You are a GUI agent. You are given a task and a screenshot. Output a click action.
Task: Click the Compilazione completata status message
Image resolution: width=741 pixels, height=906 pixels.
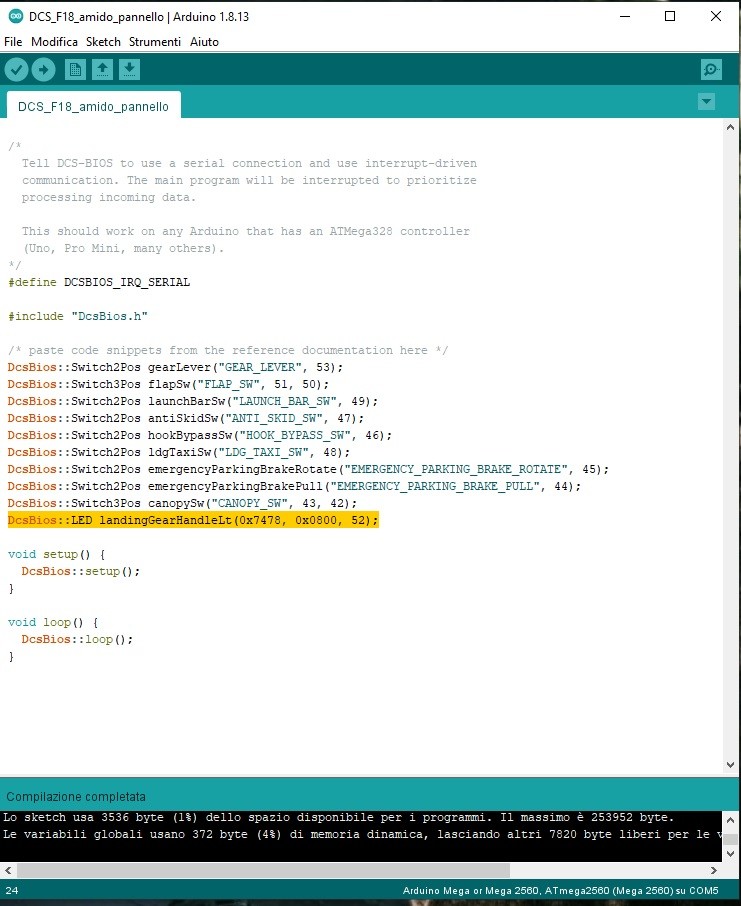point(76,796)
